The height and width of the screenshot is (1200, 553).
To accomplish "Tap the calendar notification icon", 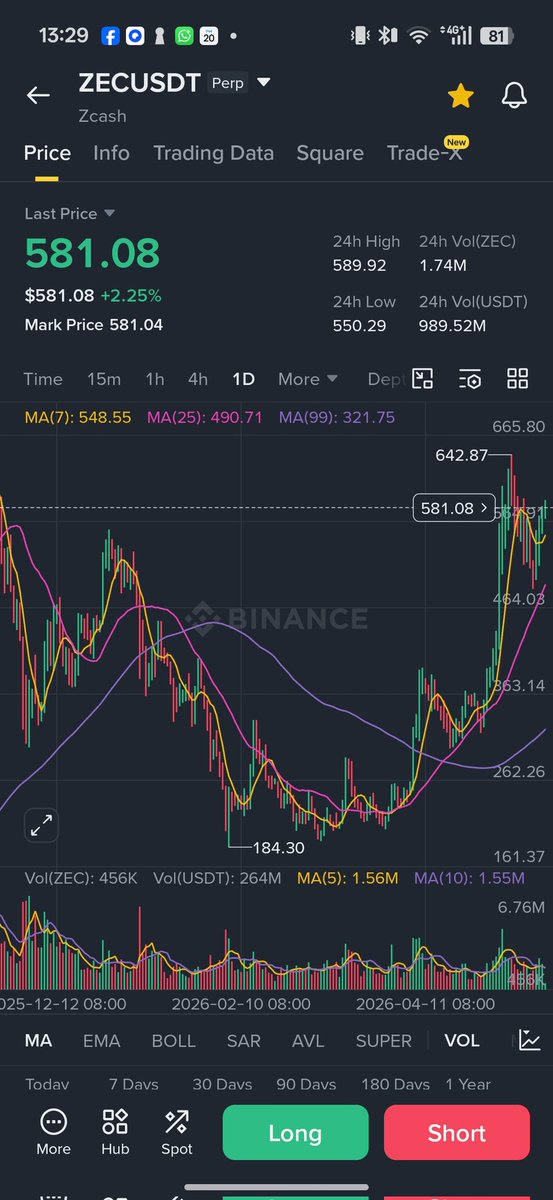I will click(209, 35).
